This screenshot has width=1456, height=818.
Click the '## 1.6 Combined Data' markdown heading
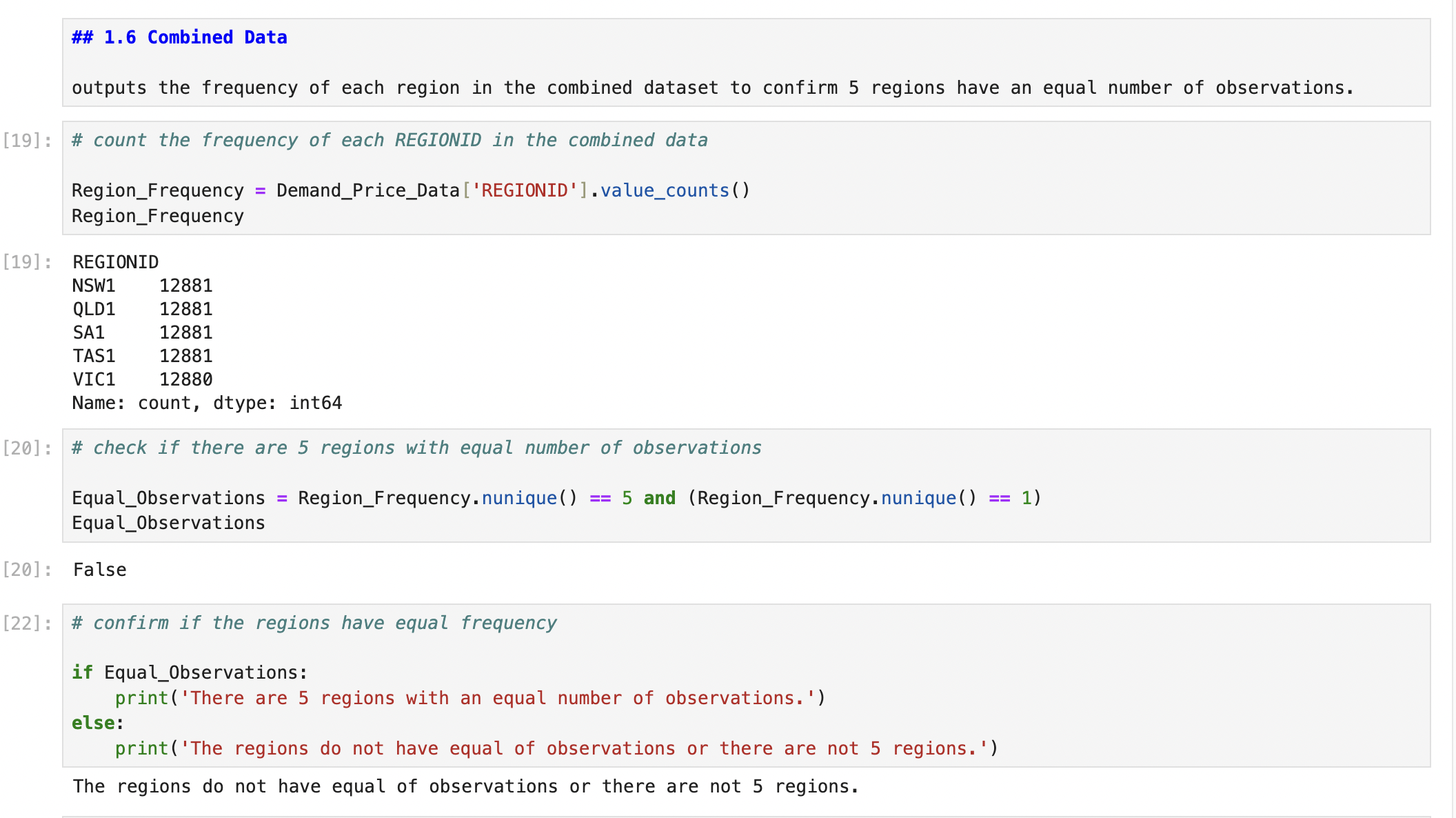click(179, 37)
